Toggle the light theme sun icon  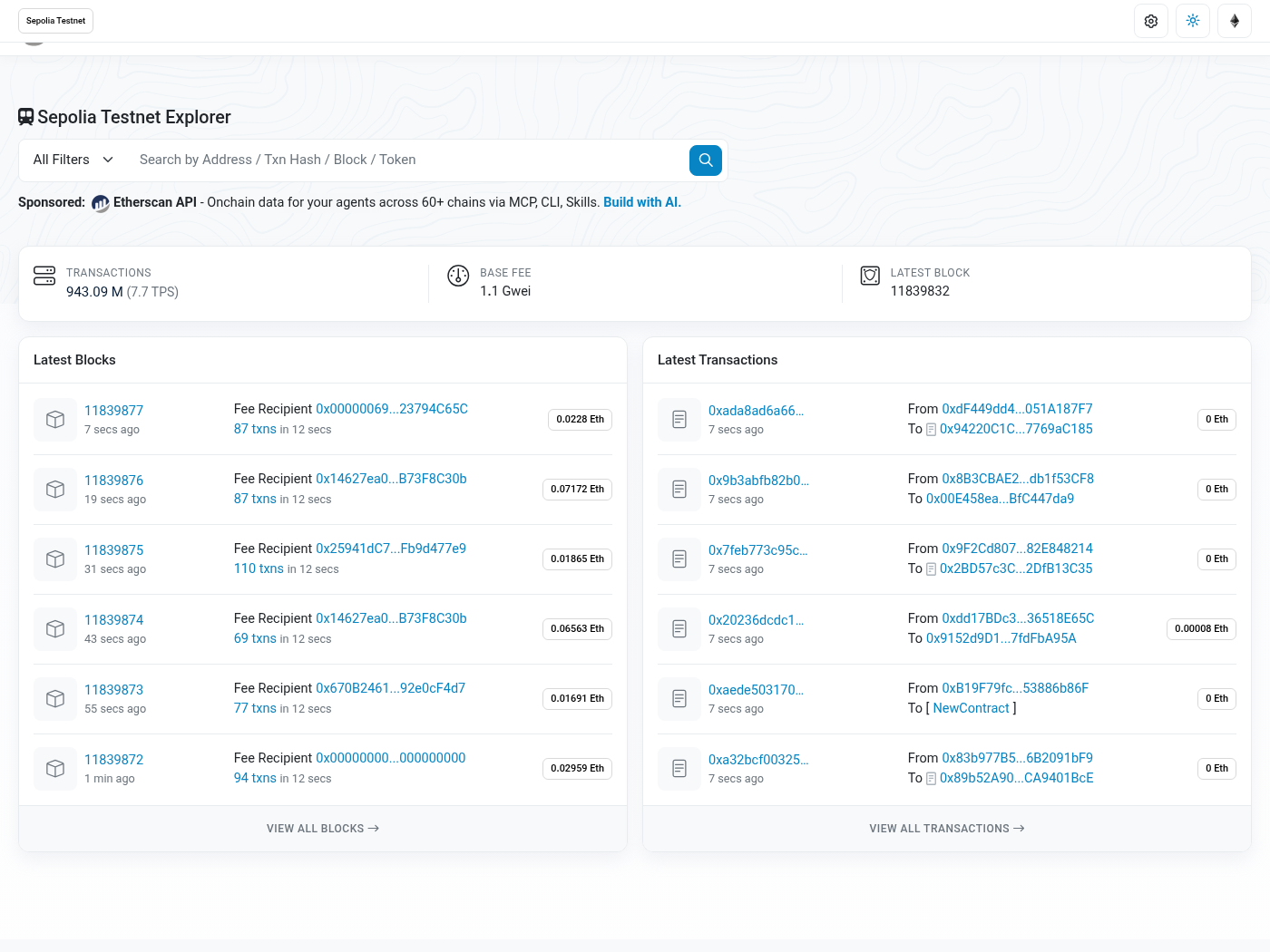click(1193, 21)
